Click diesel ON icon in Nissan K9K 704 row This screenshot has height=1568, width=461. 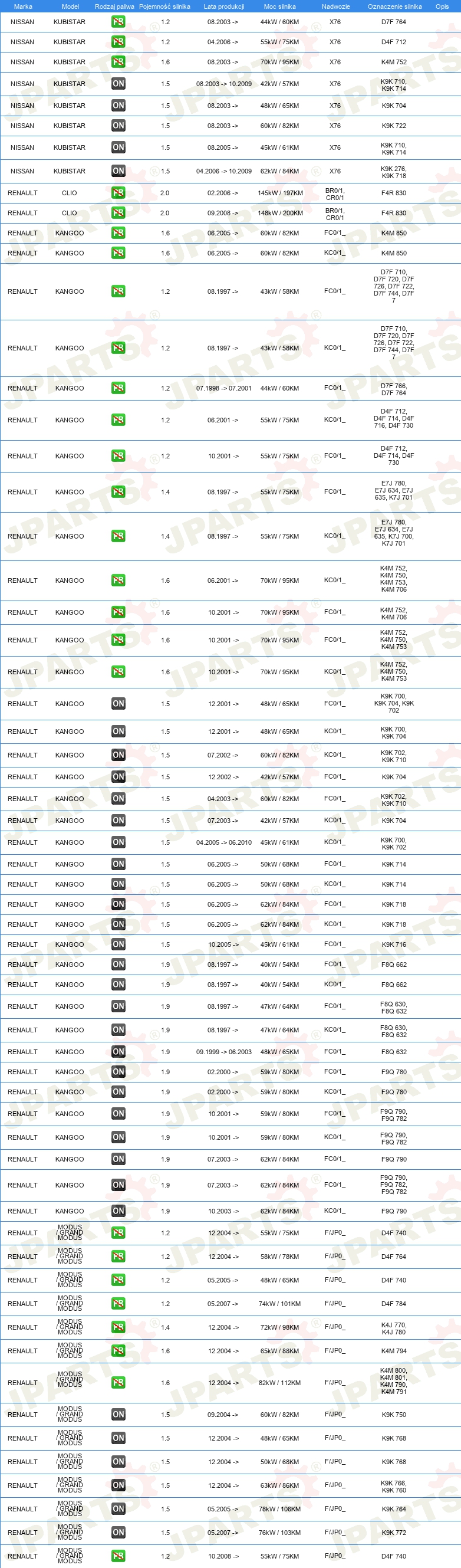point(118,106)
